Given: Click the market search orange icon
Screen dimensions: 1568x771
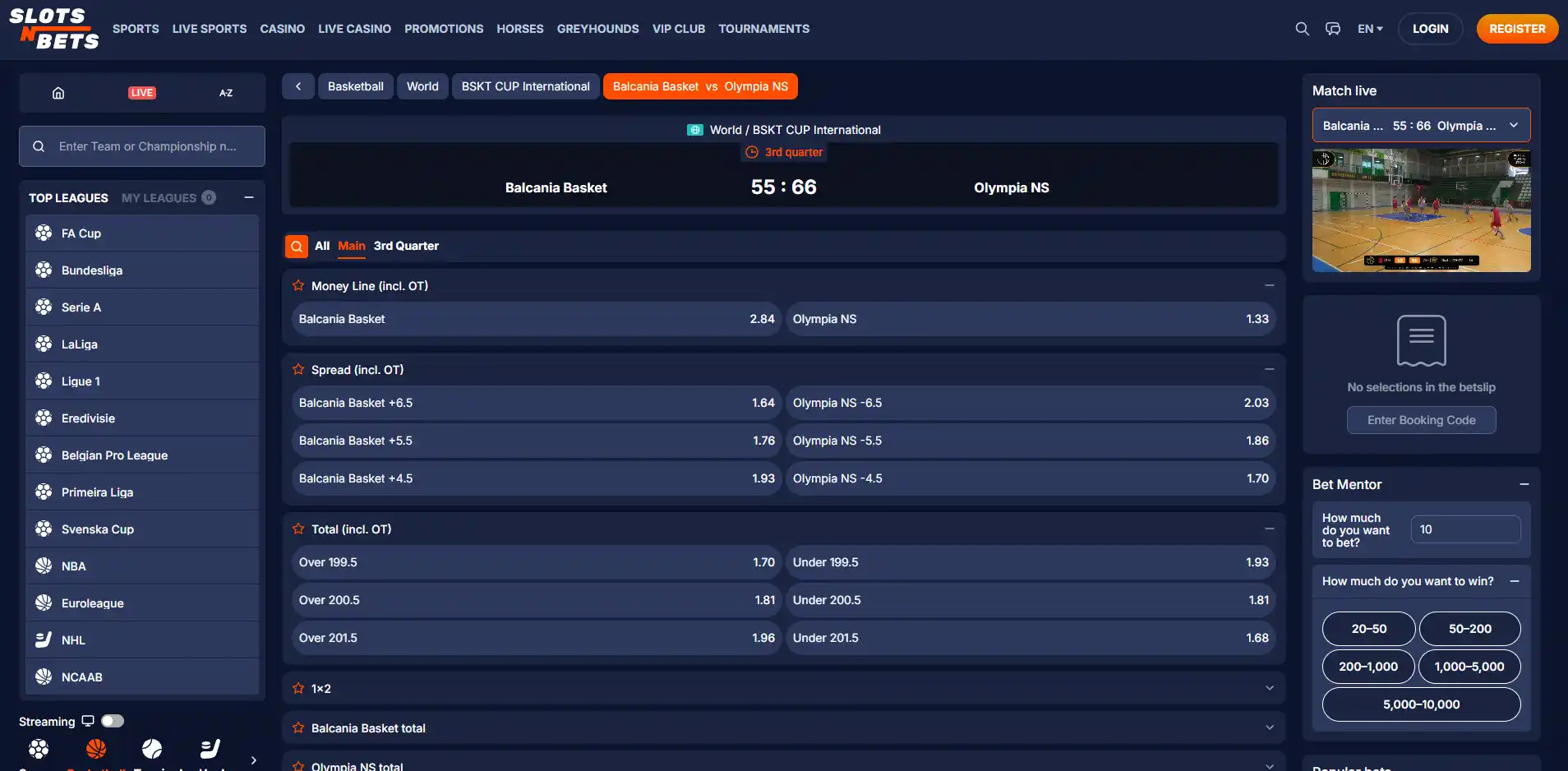Looking at the screenshot, I should point(297,246).
